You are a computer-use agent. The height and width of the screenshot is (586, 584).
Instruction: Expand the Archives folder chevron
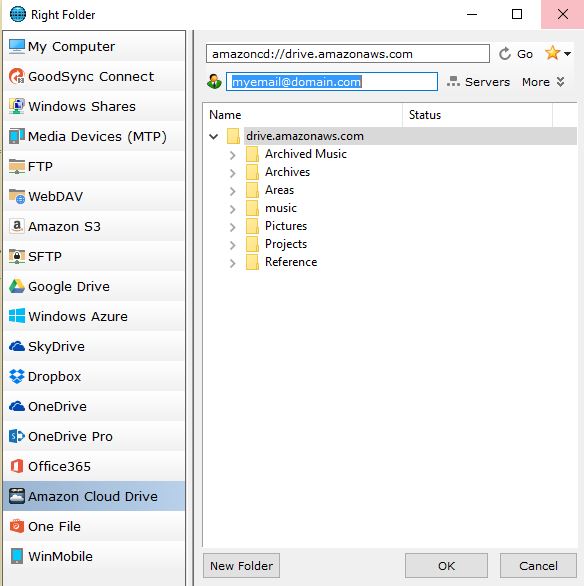232,173
